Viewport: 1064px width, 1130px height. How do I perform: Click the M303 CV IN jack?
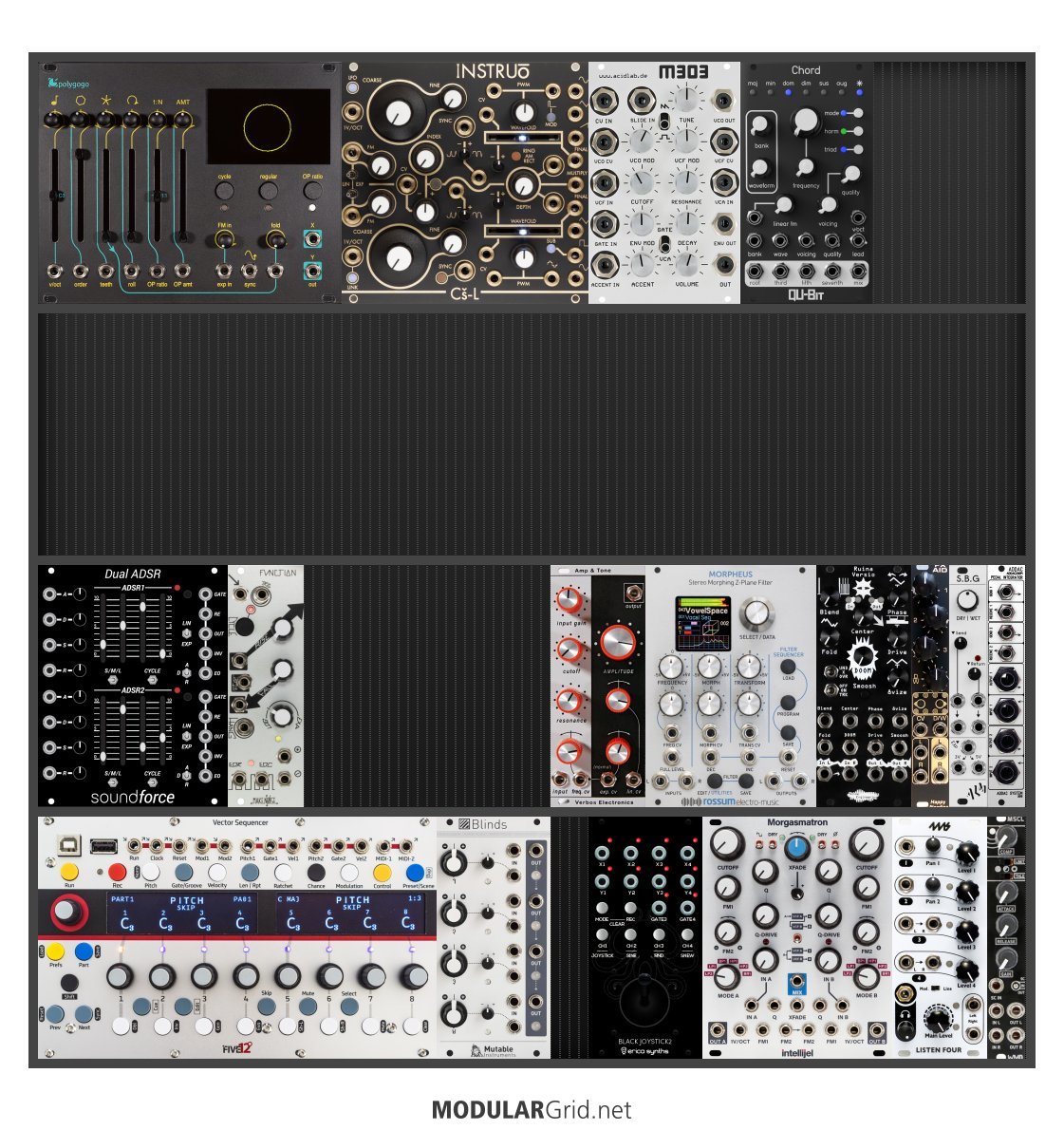(x=604, y=101)
